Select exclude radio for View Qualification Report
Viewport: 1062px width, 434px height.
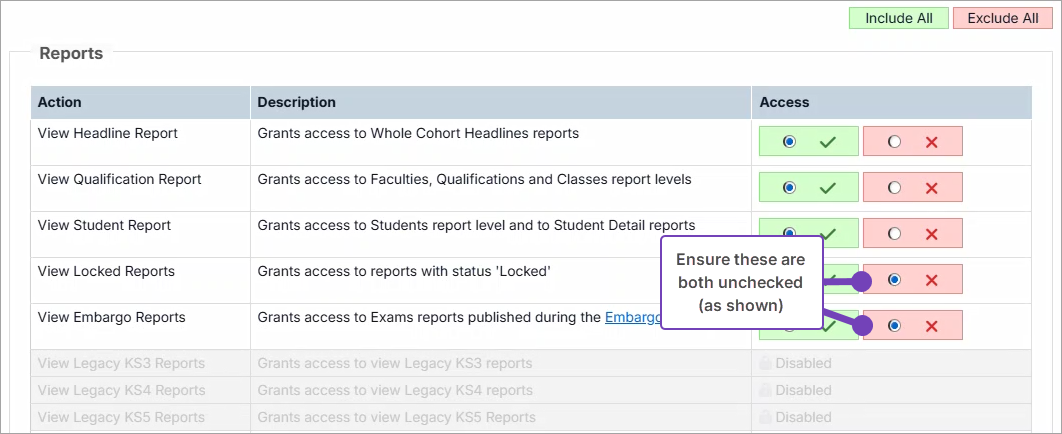(894, 188)
